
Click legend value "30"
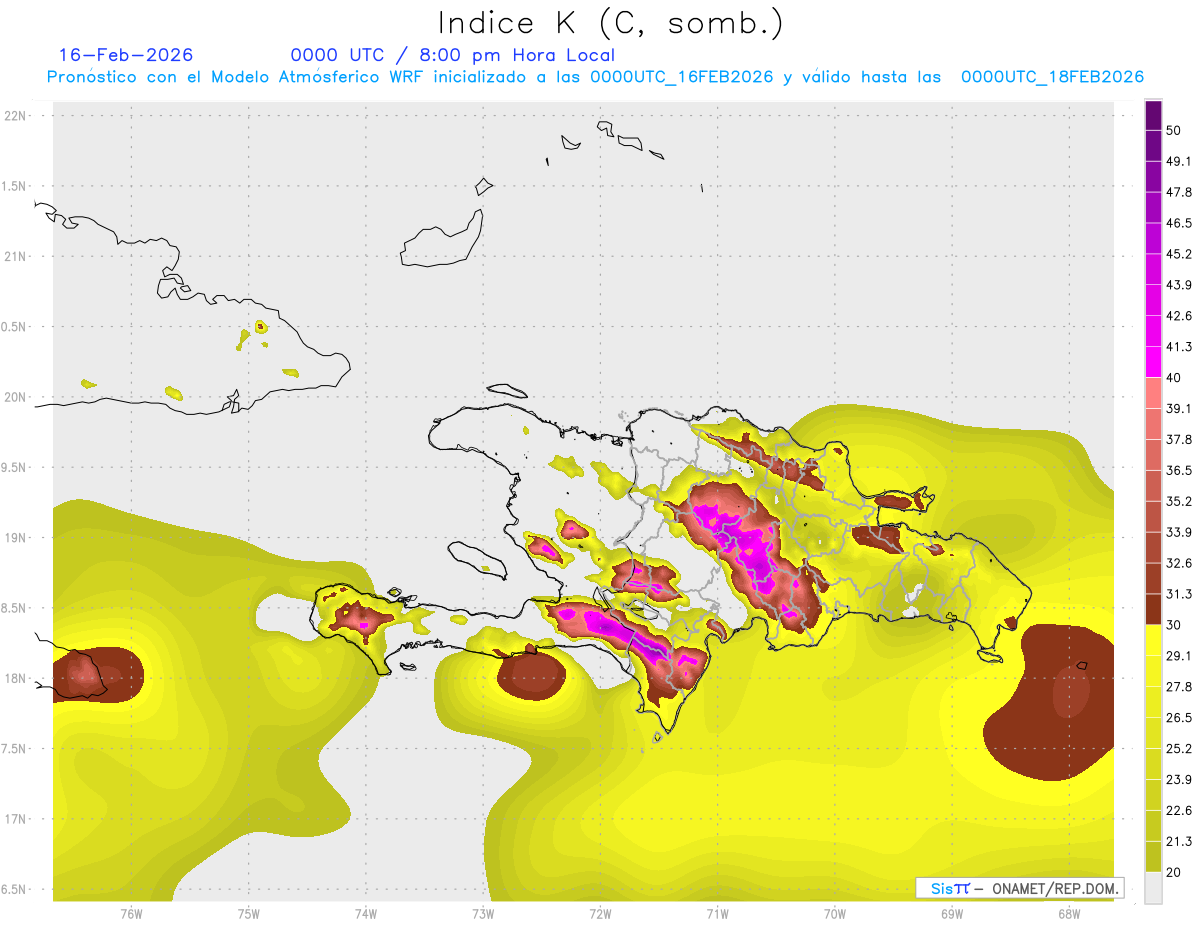click(x=1174, y=625)
